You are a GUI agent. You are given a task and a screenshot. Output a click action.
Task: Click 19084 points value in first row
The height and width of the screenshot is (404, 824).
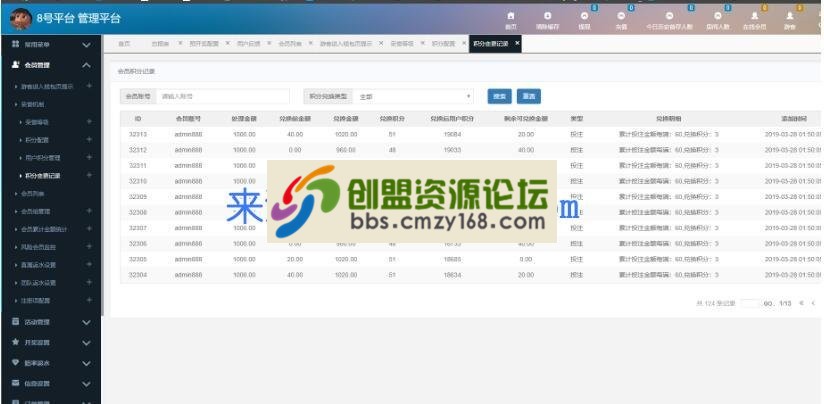point(452,134)
